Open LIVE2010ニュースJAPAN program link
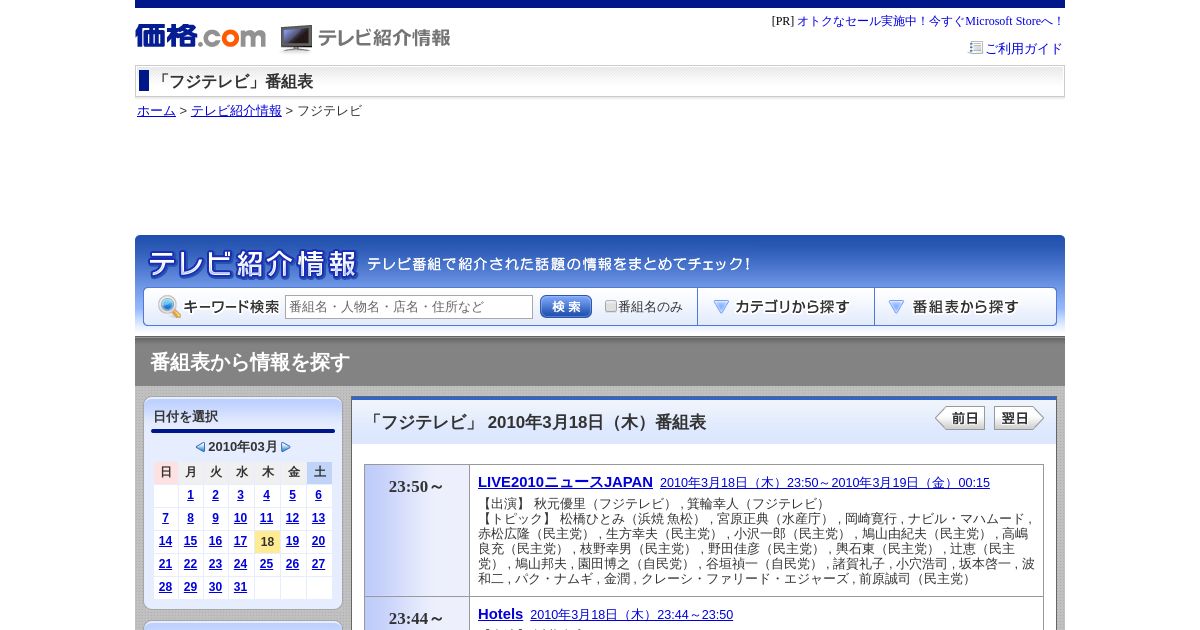1200x630 pixels. (565, 482)
